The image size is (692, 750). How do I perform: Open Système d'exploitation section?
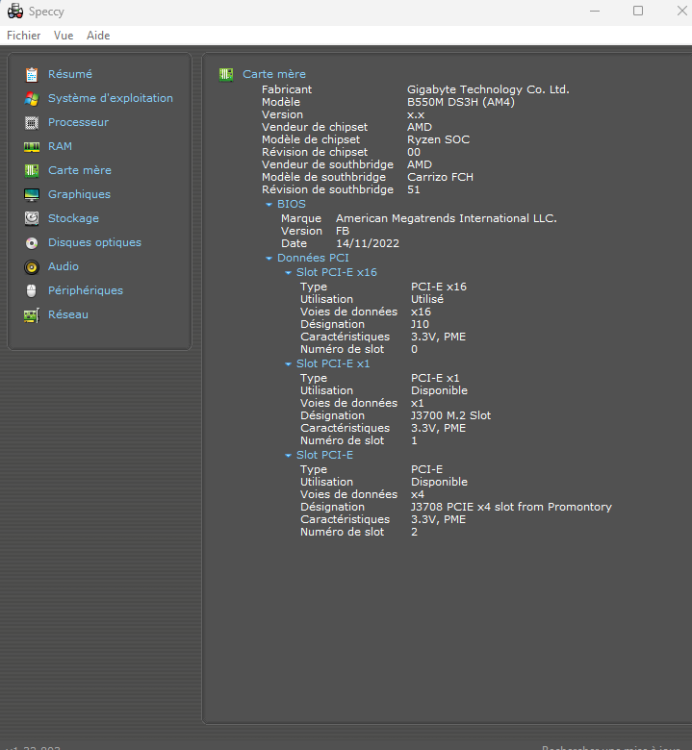tap(110, 98)
